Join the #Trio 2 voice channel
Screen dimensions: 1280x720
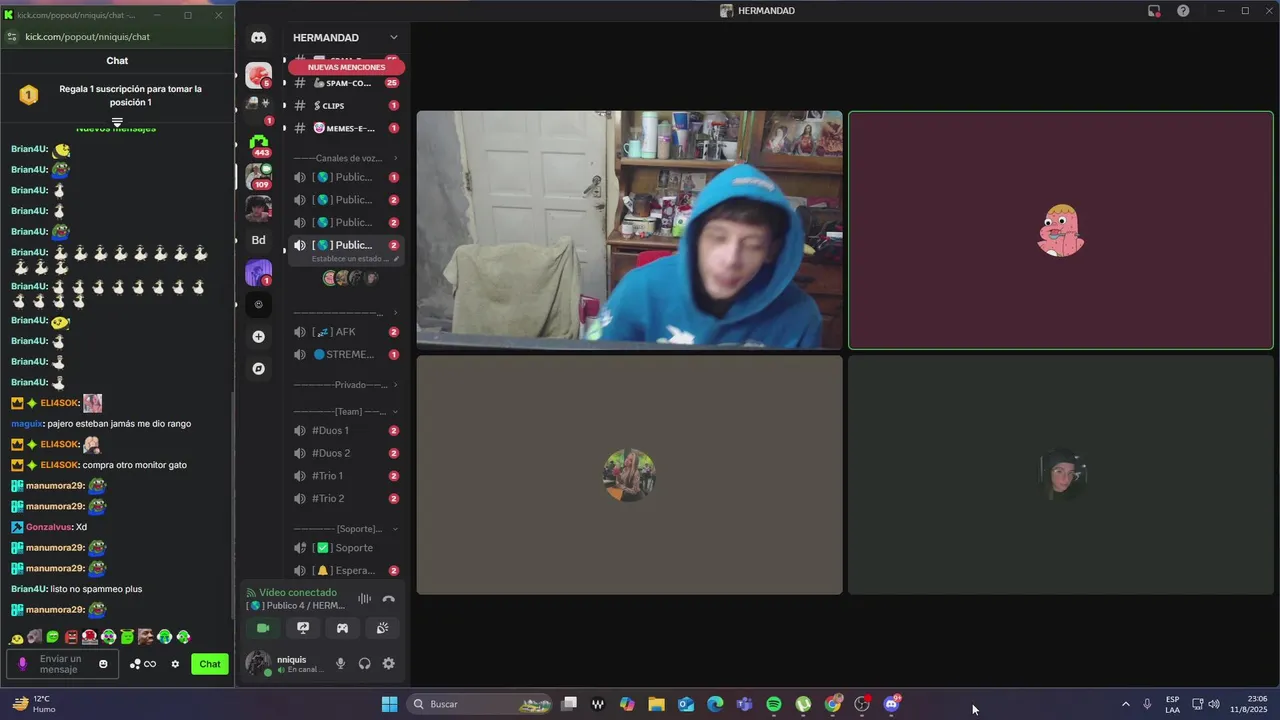[x=345, y=498]
